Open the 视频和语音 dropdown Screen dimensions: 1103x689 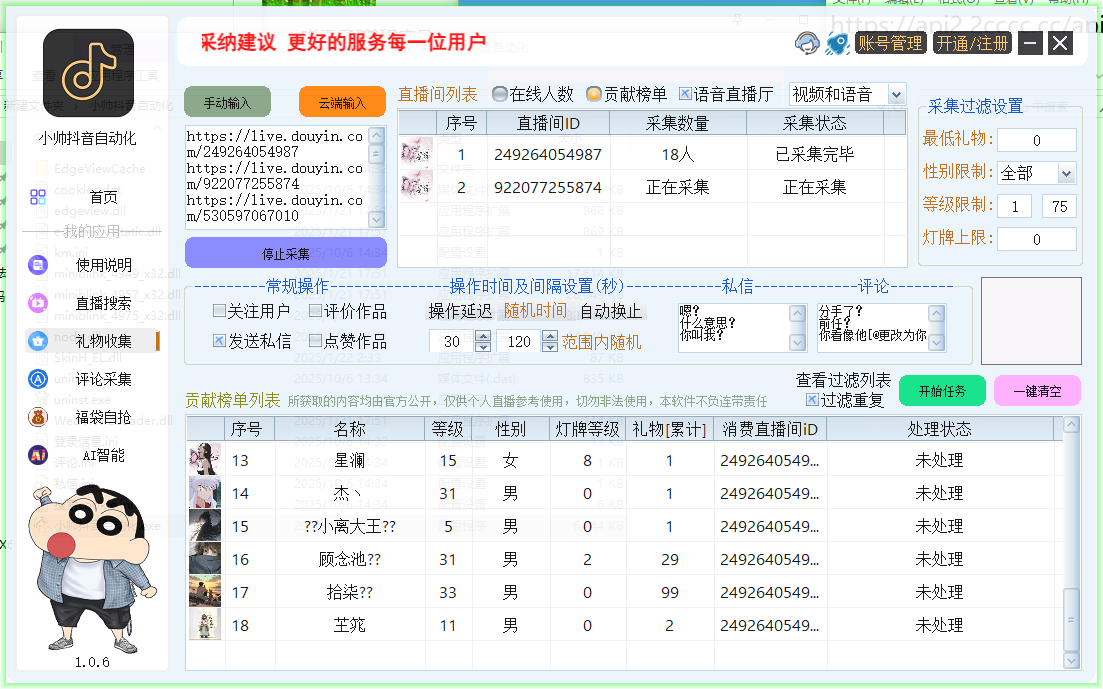pos(895,94)
